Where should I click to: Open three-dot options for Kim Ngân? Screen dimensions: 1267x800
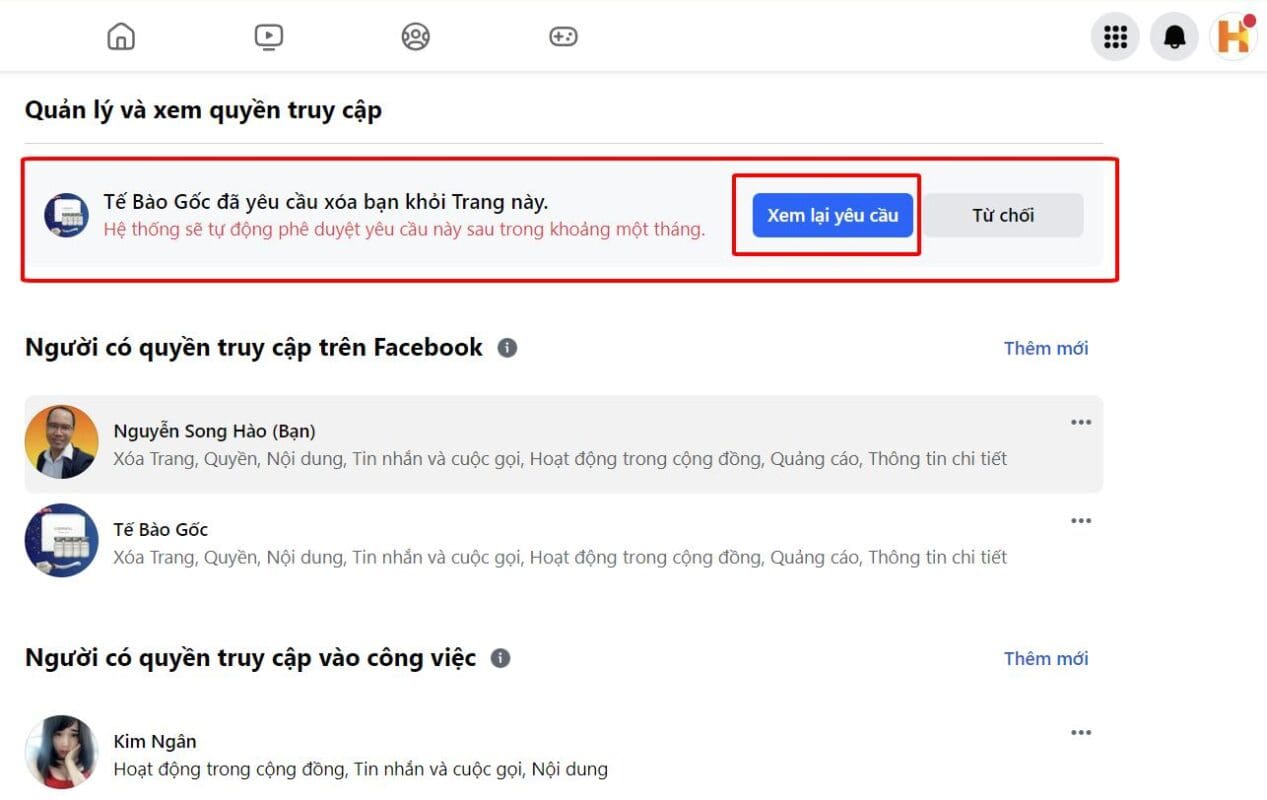pos(1081,733)
